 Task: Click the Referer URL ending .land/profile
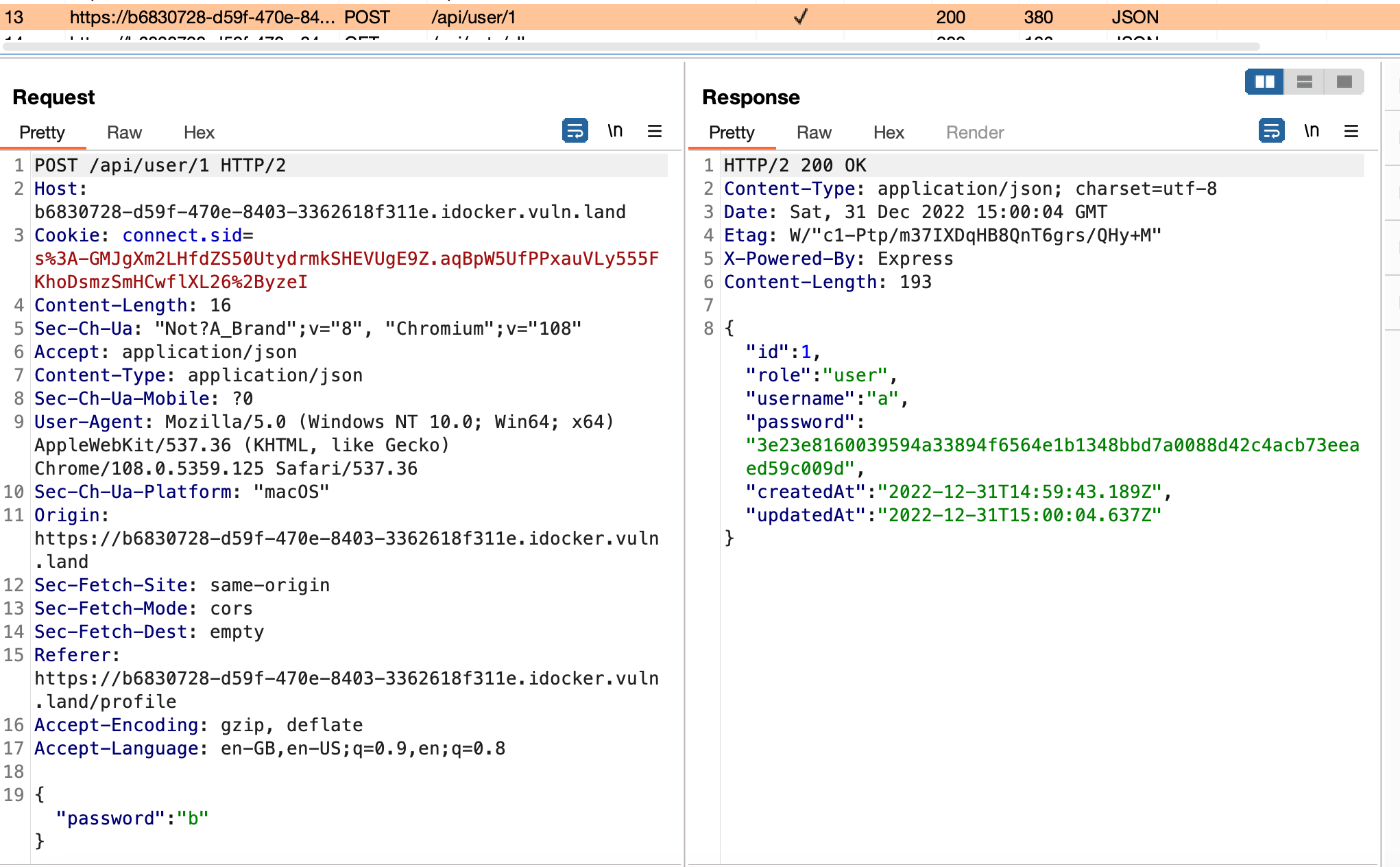346,690
